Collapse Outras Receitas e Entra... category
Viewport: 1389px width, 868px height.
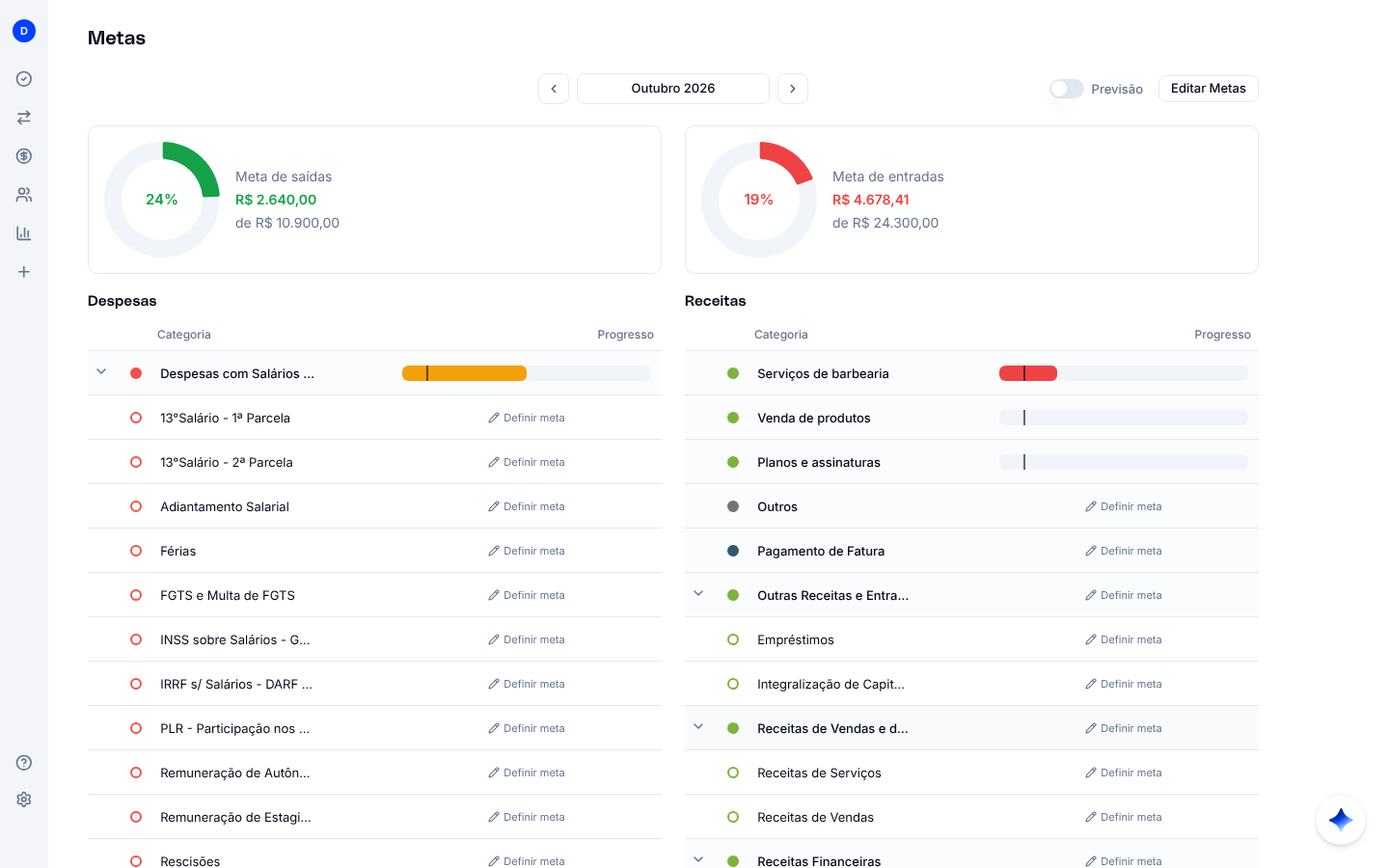(x=698, y=594)
